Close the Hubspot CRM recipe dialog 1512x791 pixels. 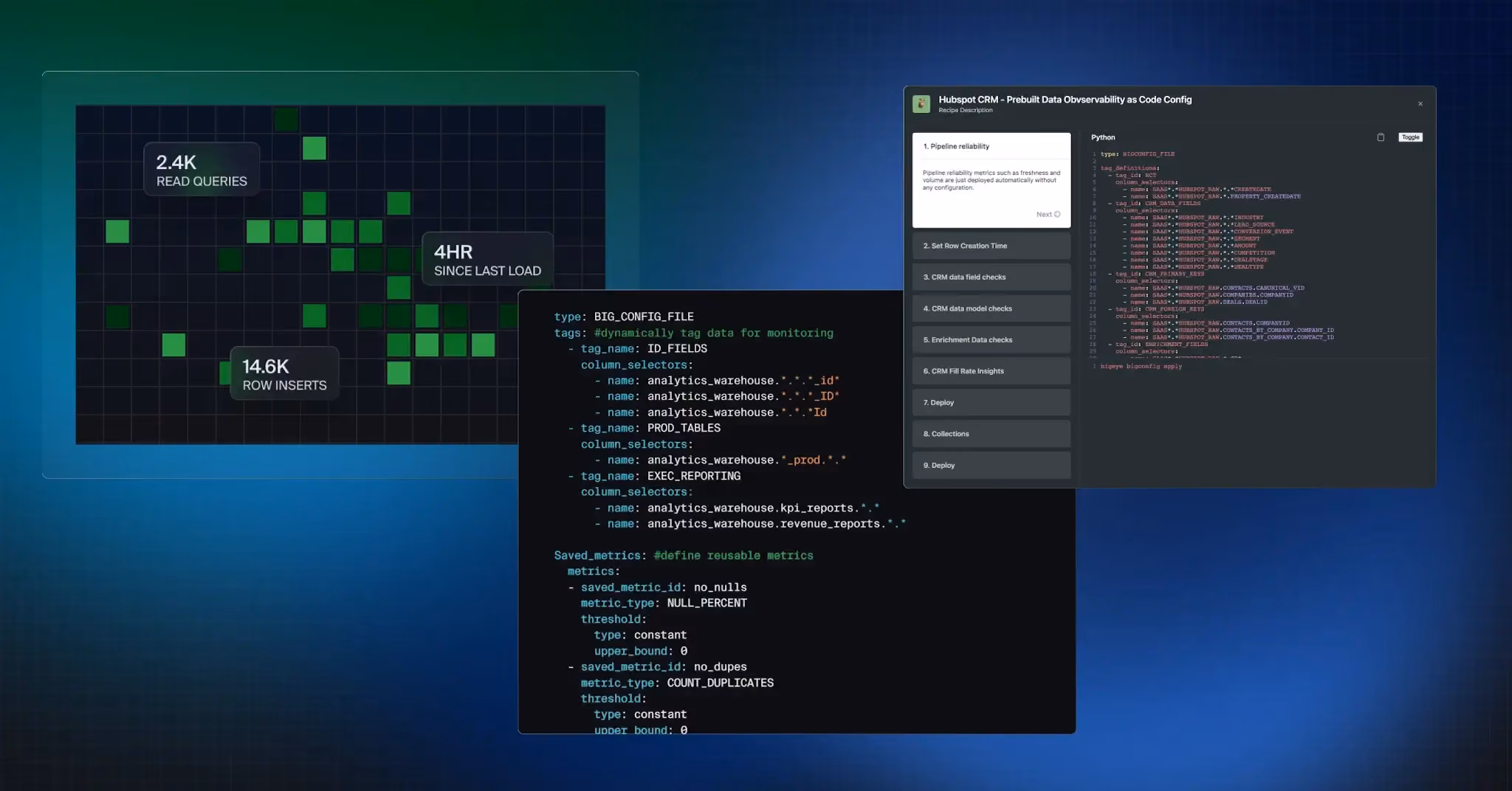pos(1420,104)
